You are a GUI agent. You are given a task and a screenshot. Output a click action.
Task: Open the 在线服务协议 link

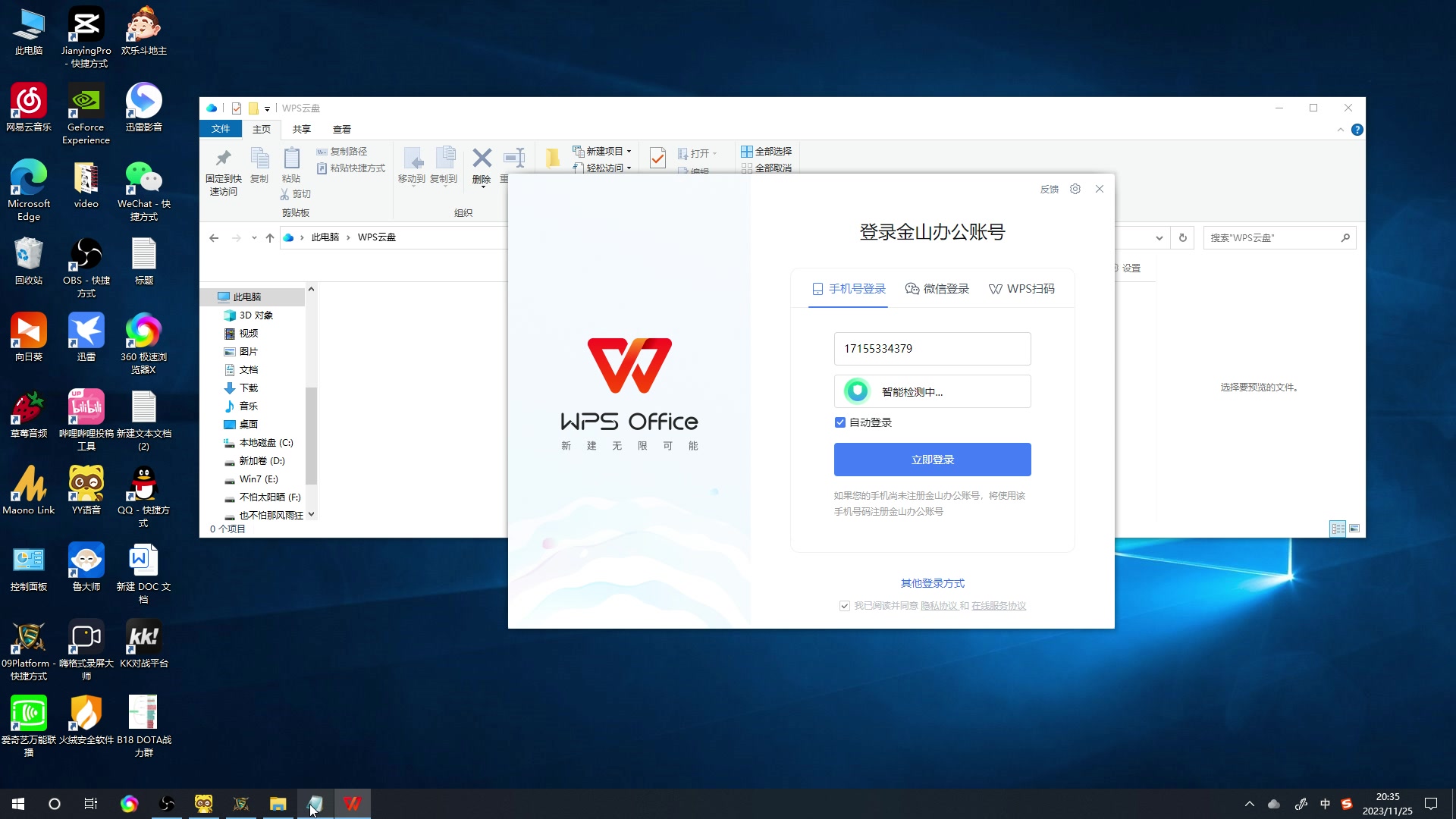(x=999, y=606)
